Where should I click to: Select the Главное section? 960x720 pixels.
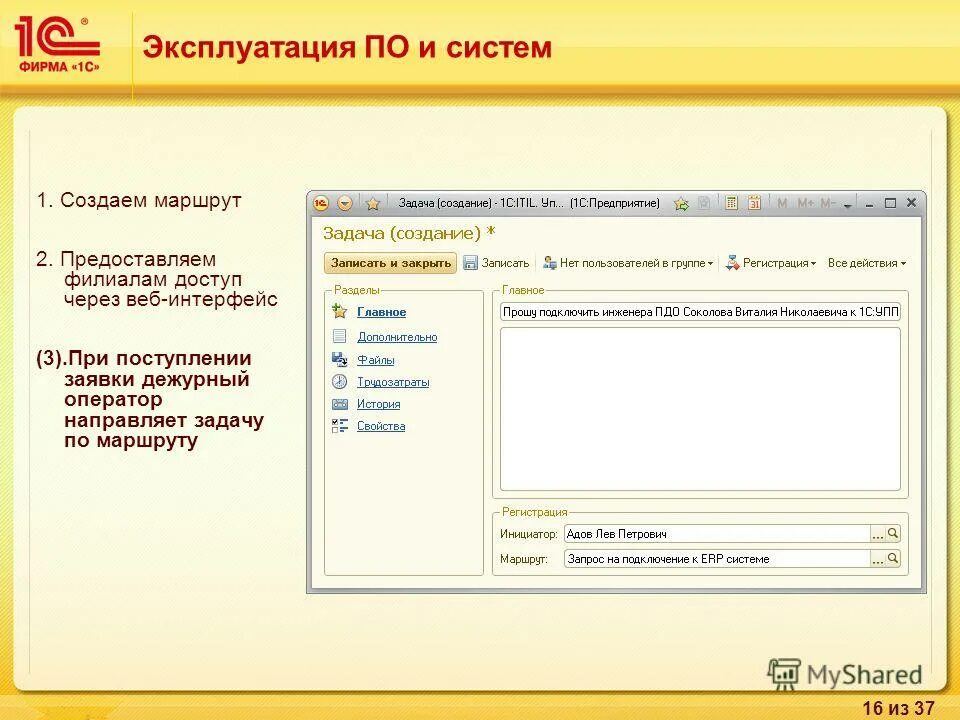point(382,312)
